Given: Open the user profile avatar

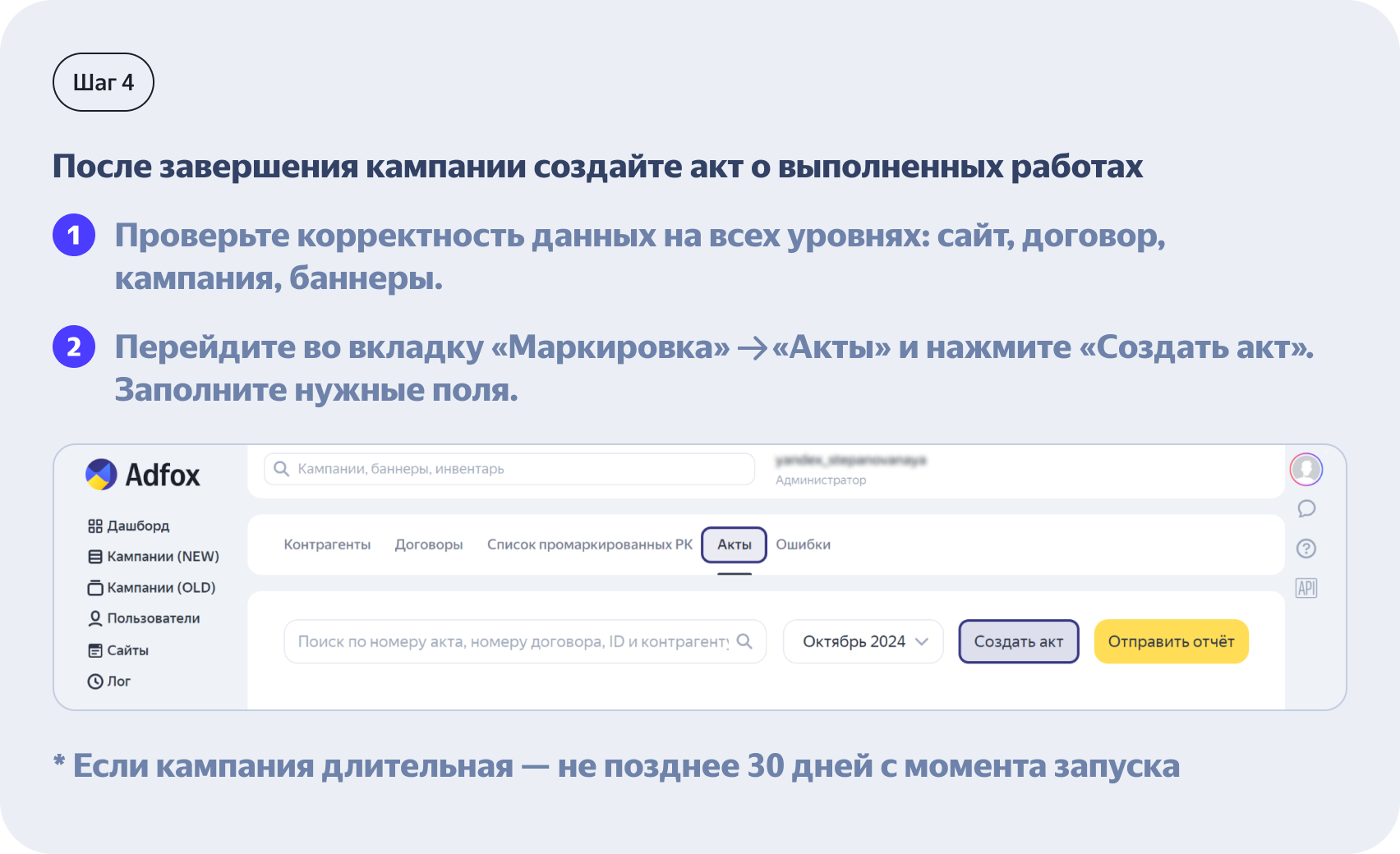Looking at the screenshot, I should [1306, 470].
